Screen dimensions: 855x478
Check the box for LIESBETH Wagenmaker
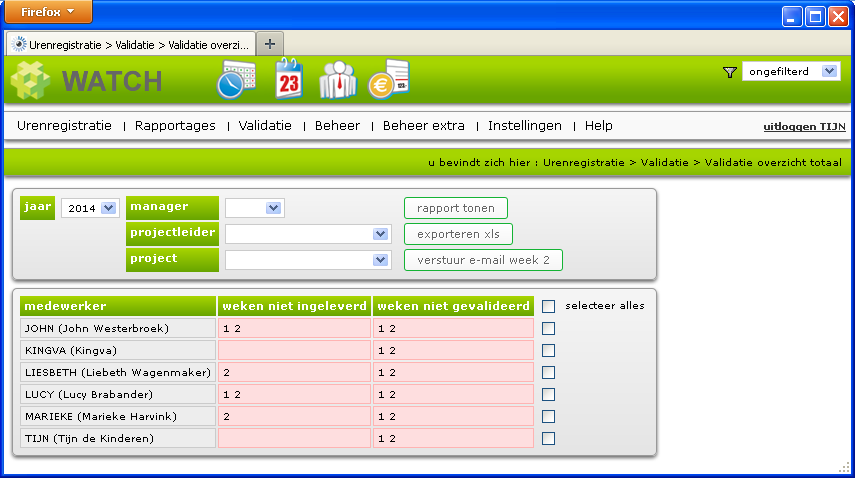click(549, 373)
